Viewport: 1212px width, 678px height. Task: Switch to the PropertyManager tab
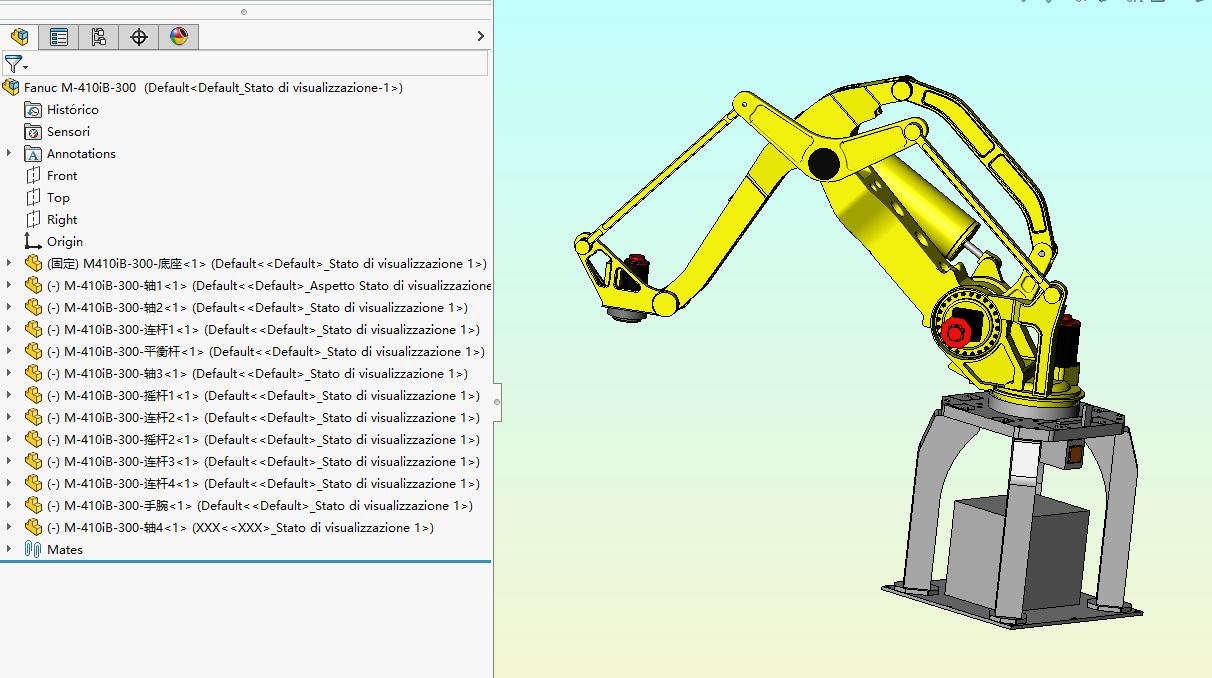[59, 37]
